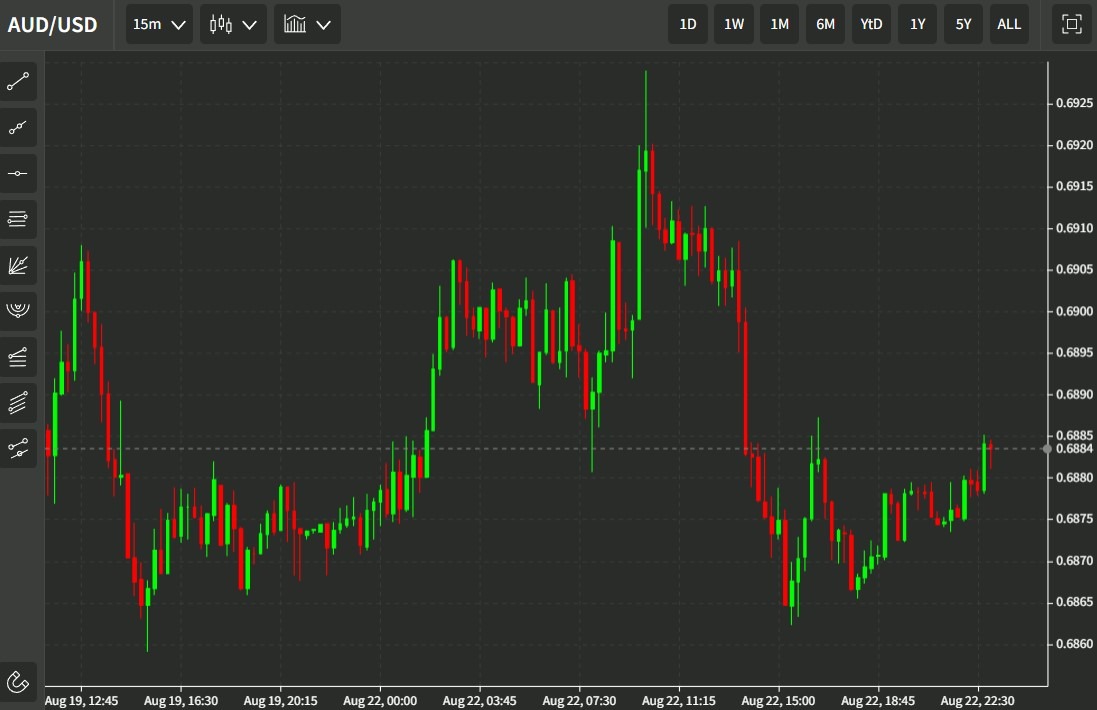Open the 15m timeframe dropdown
Screen dimensions: 1097x710
(x=160, y=24)
